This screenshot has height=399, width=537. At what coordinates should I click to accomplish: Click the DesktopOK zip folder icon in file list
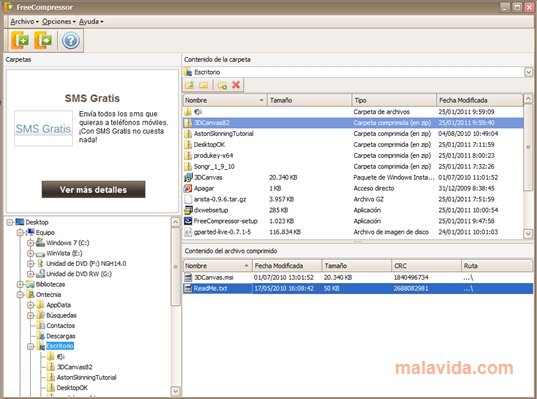click(188, 145)
